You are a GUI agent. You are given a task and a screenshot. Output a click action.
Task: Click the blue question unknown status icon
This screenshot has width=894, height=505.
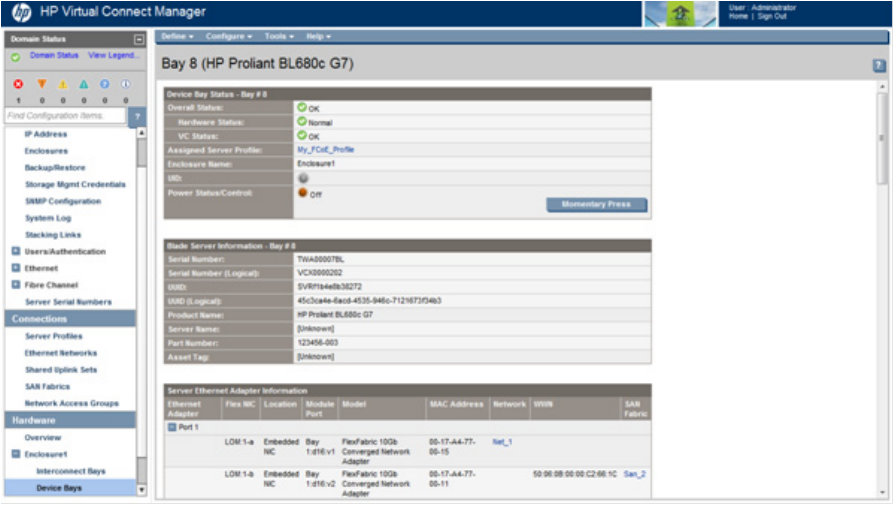(105, 84)
